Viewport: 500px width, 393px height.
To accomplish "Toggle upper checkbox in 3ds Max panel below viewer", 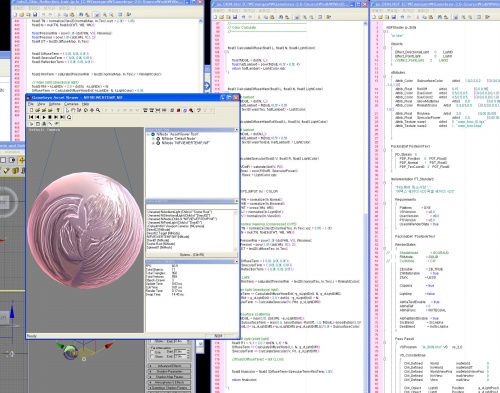I will click(x=153, y=352).
